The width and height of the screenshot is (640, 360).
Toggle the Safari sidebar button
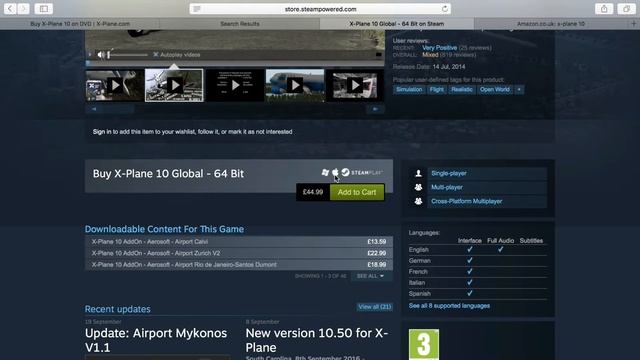[x=44, y=9]
